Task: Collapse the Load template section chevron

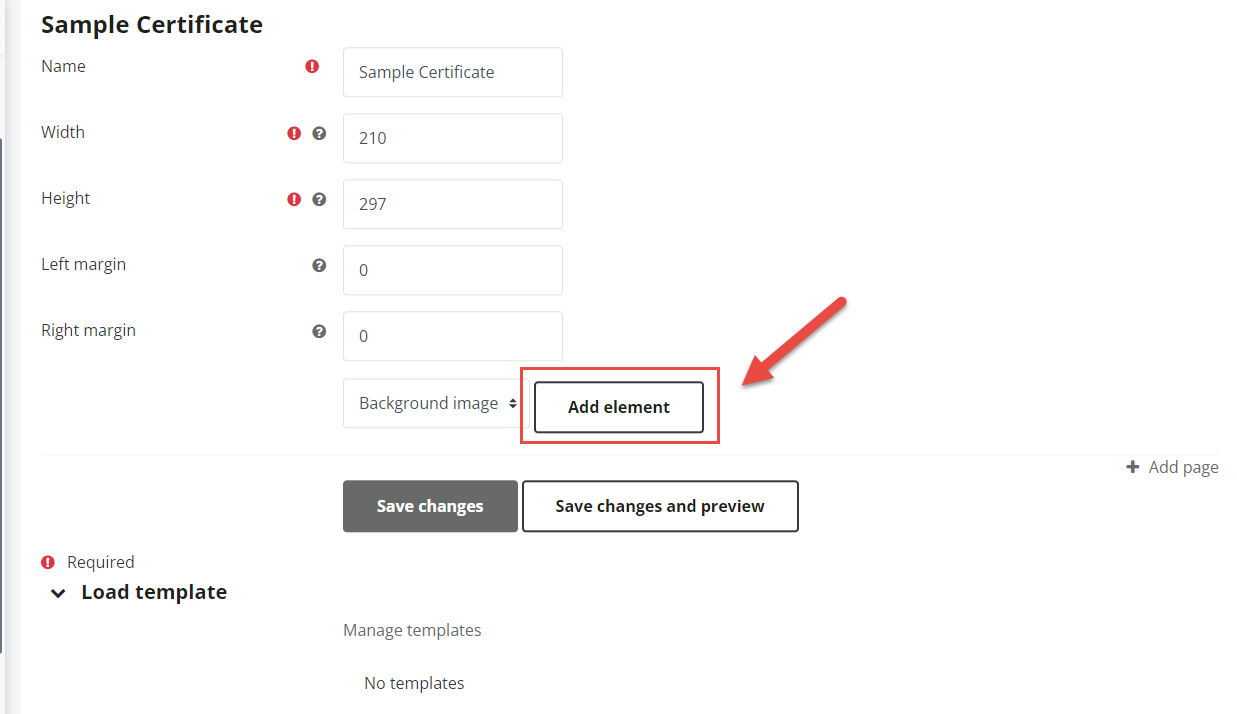Action: click(59, 594)
